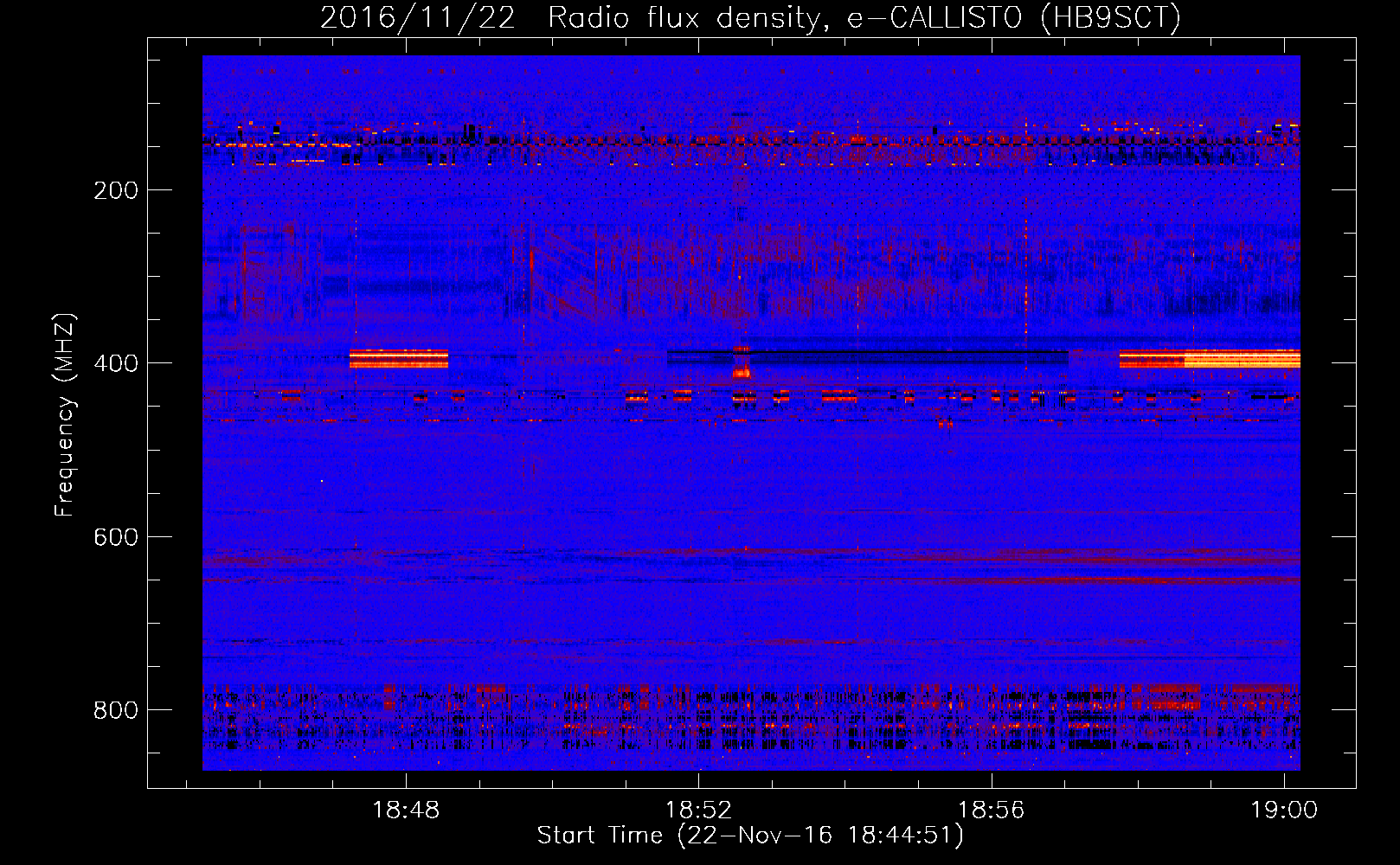The height and width of the screenshot is (865, 1400).
Task: Click the 18:52 time tick label
Action: click(698, 810)
